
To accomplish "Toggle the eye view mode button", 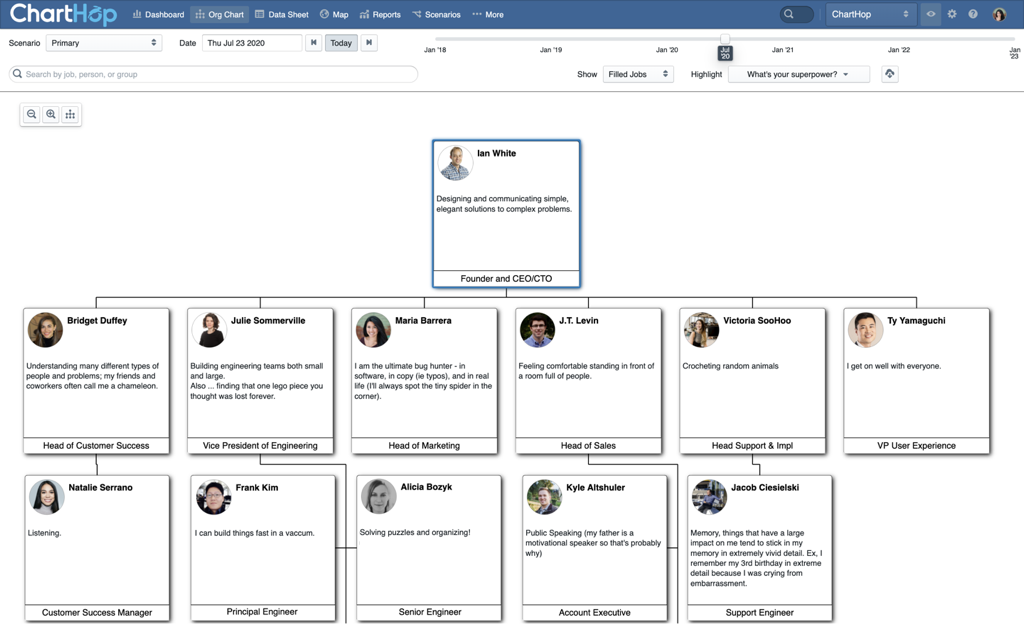I will pyautogui.click(x=931, y=14).
